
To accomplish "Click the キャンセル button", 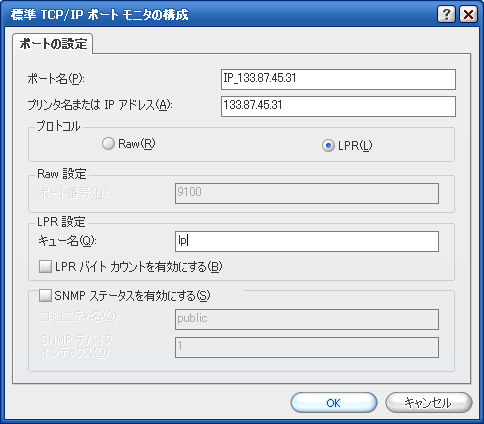I will pyautogui.click(x=429, y=403).
